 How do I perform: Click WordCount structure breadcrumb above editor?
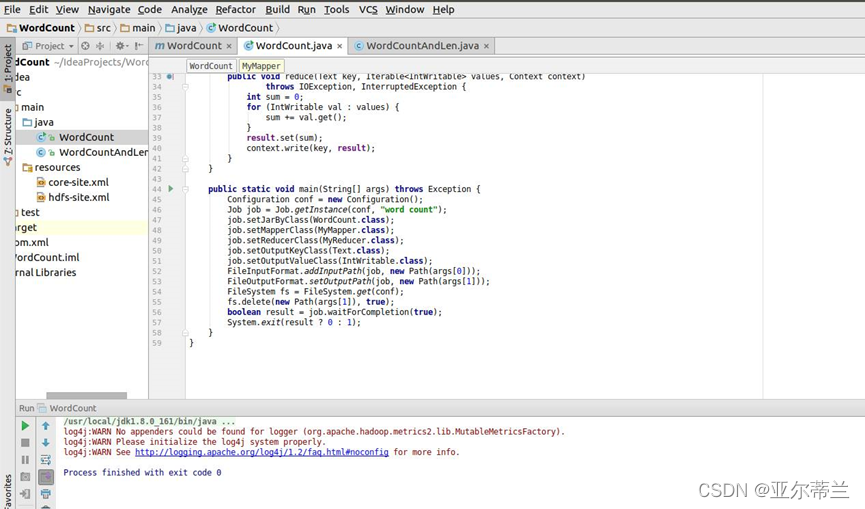click(211, 66)
